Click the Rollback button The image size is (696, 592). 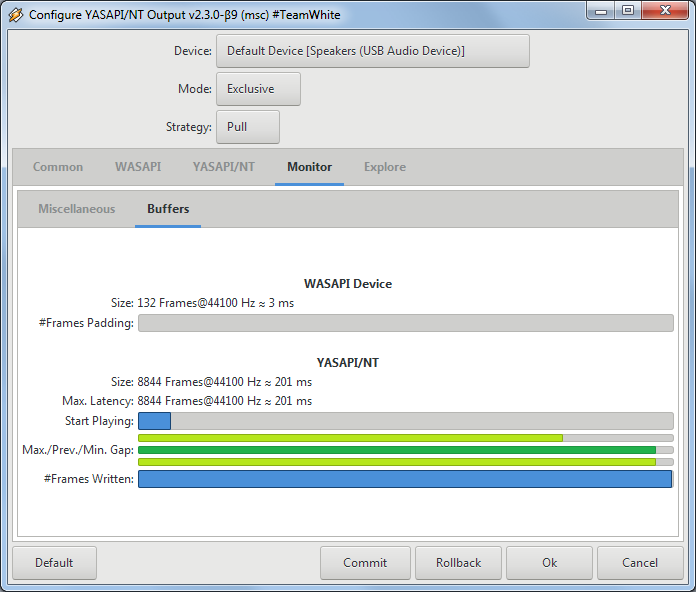click(458, 563)
